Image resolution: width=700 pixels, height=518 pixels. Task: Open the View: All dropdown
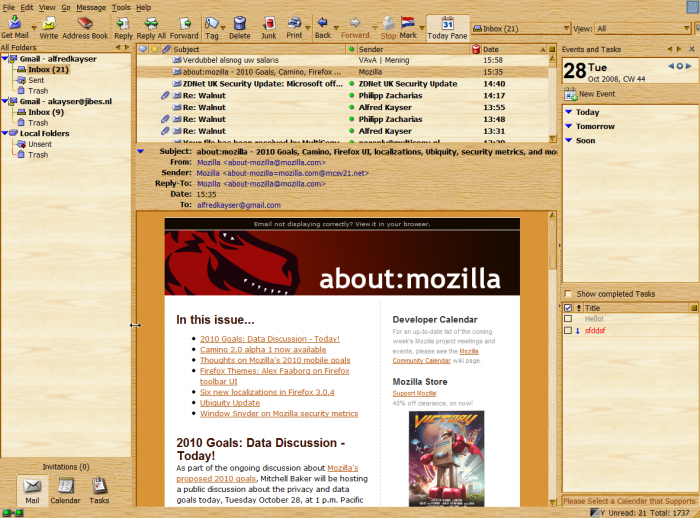pyautogui.click(x=643, y=29)
